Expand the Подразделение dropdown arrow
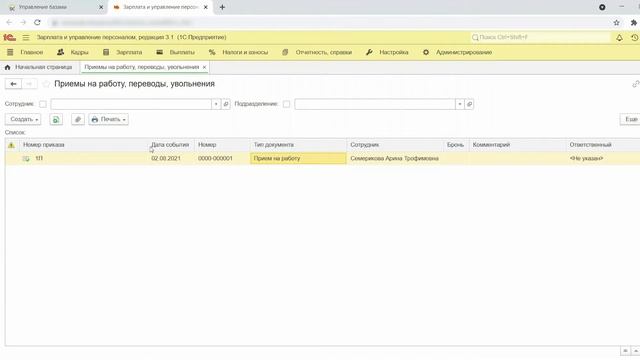This screenshot has width=640, height=360. tap(460, 104)
